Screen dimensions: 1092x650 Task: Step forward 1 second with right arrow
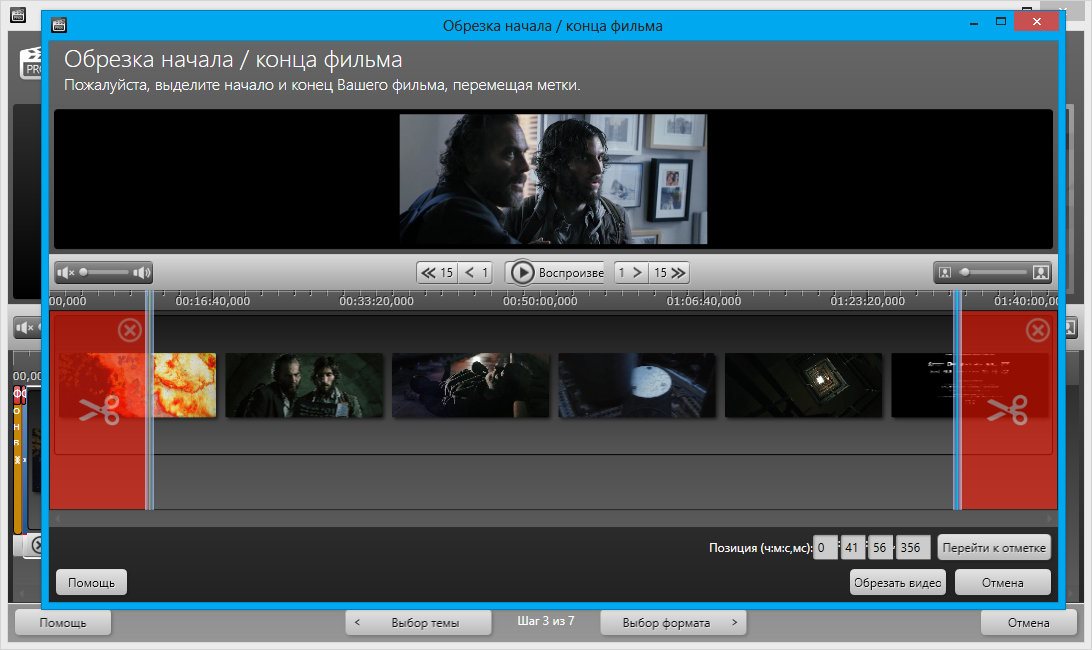click(x=630, y=272)
